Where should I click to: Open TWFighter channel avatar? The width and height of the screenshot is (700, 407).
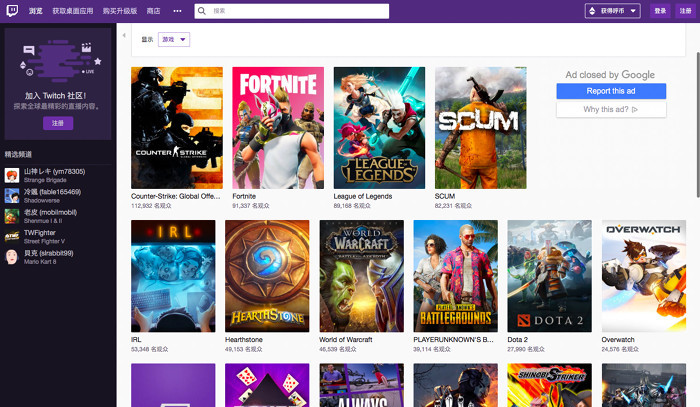coord(12,237)
